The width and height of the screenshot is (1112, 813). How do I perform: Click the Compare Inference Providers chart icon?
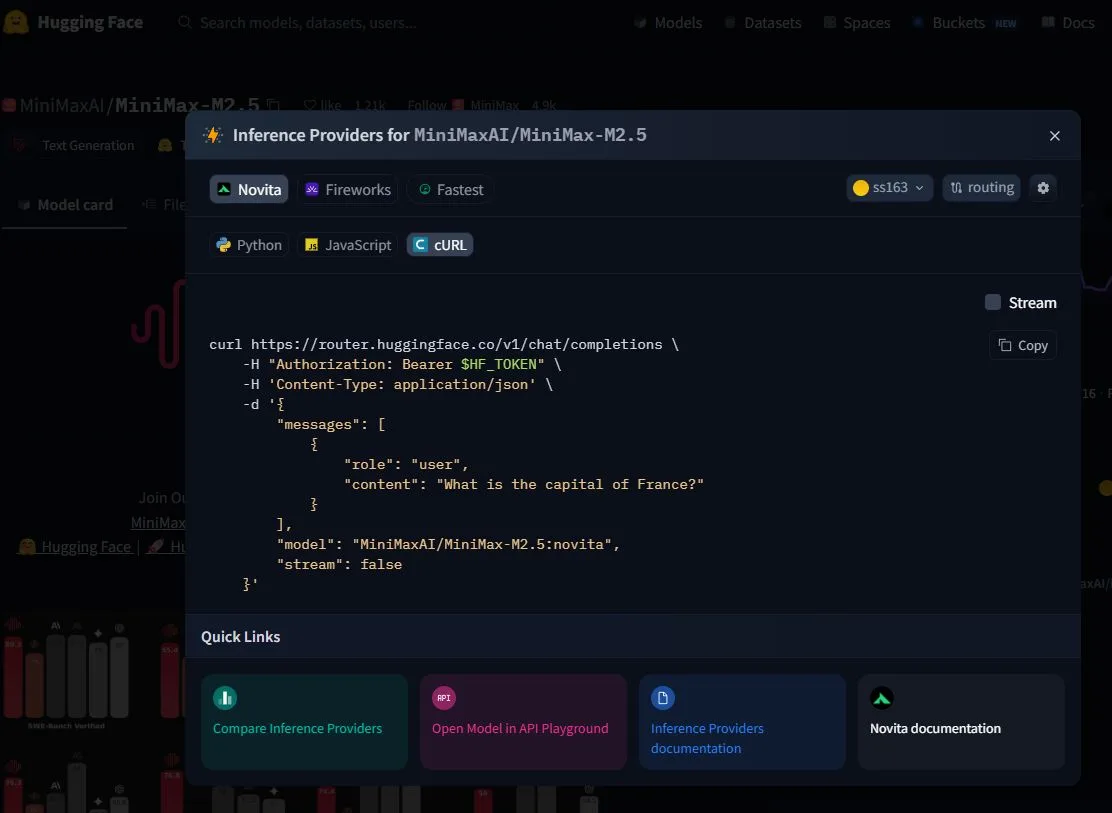pos(225,698)
